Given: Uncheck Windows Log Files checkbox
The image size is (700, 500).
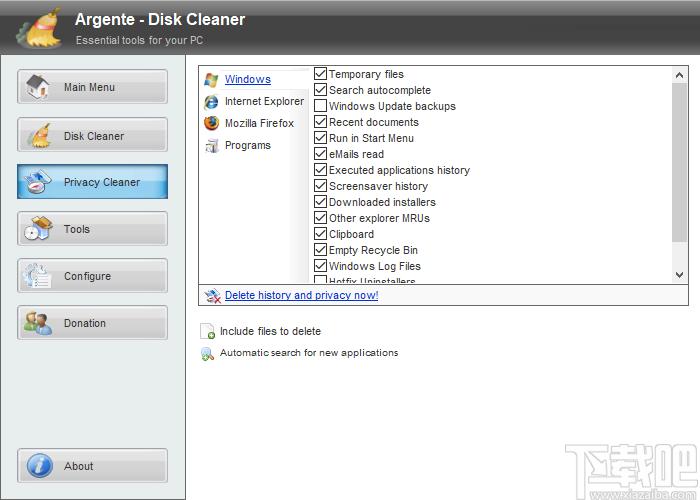Looking at the screenshot, I should [x=321, y=266].
